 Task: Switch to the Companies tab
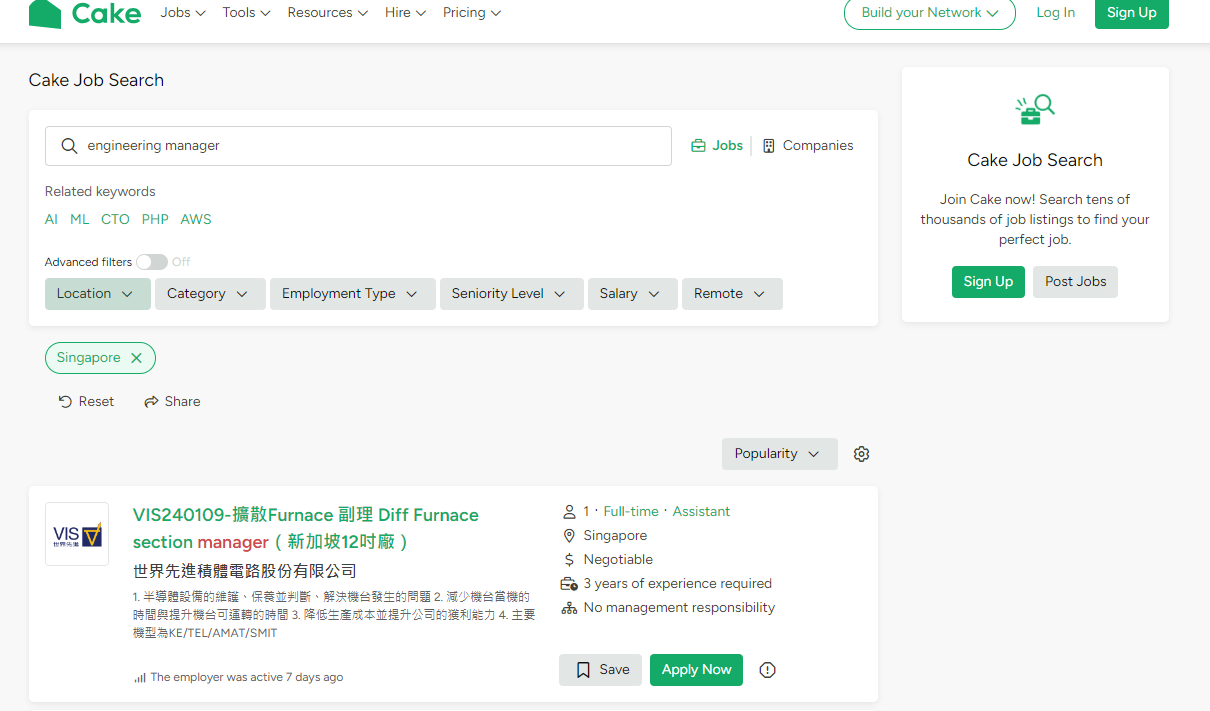808,146
